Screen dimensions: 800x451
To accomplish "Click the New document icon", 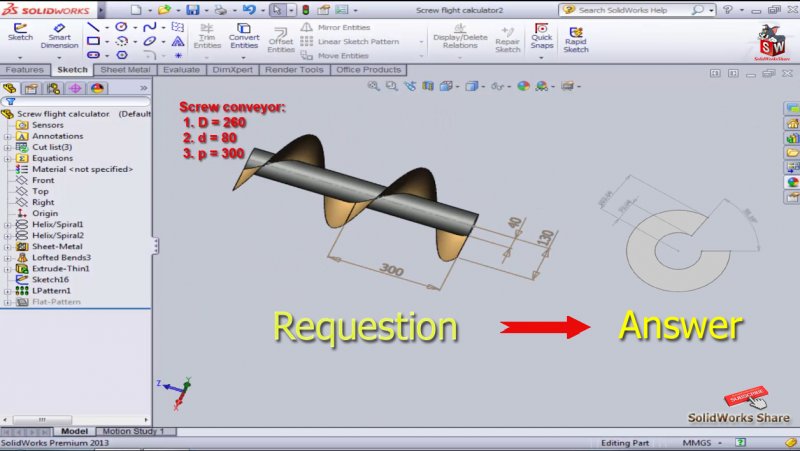I will pyautogui.click(x=136, y=10).
